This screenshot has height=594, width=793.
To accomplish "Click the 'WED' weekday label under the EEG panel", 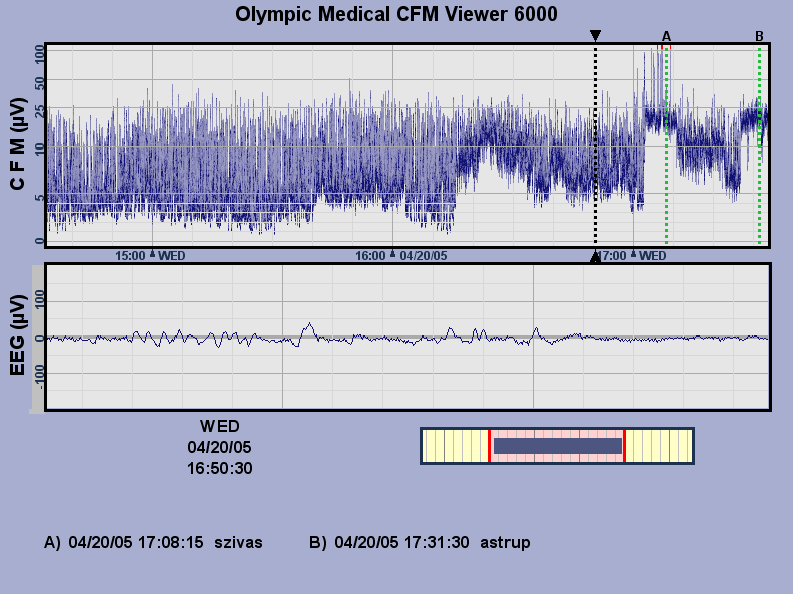I will click(219, 427).
